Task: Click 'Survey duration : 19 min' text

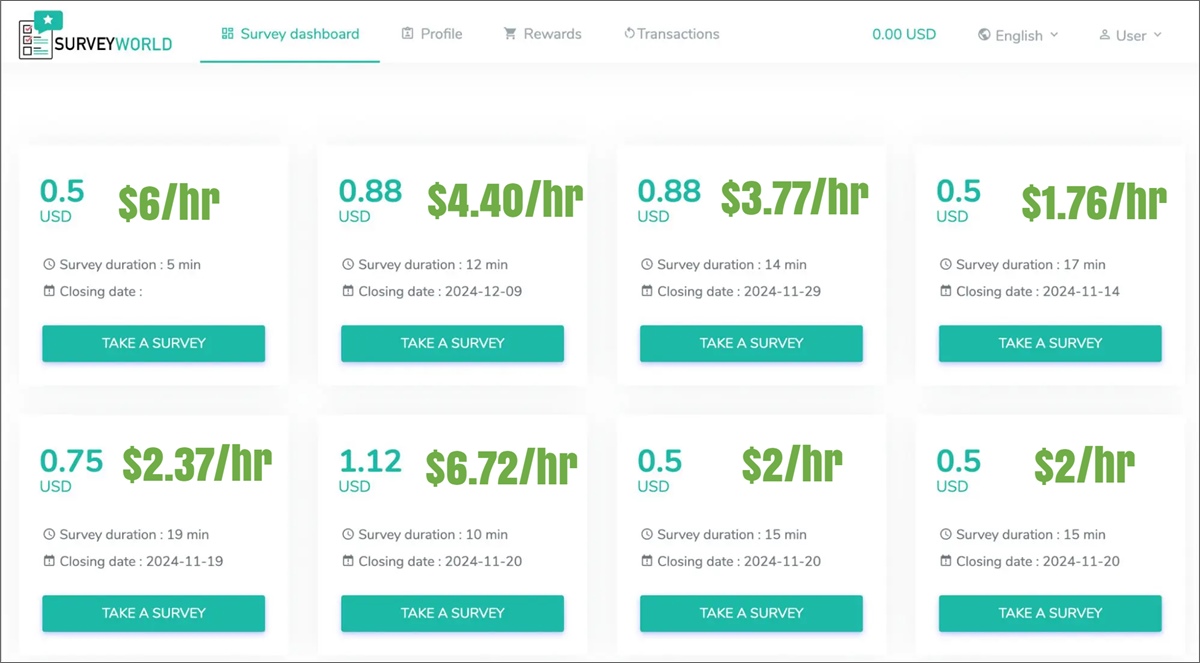Action: (134, 535)
